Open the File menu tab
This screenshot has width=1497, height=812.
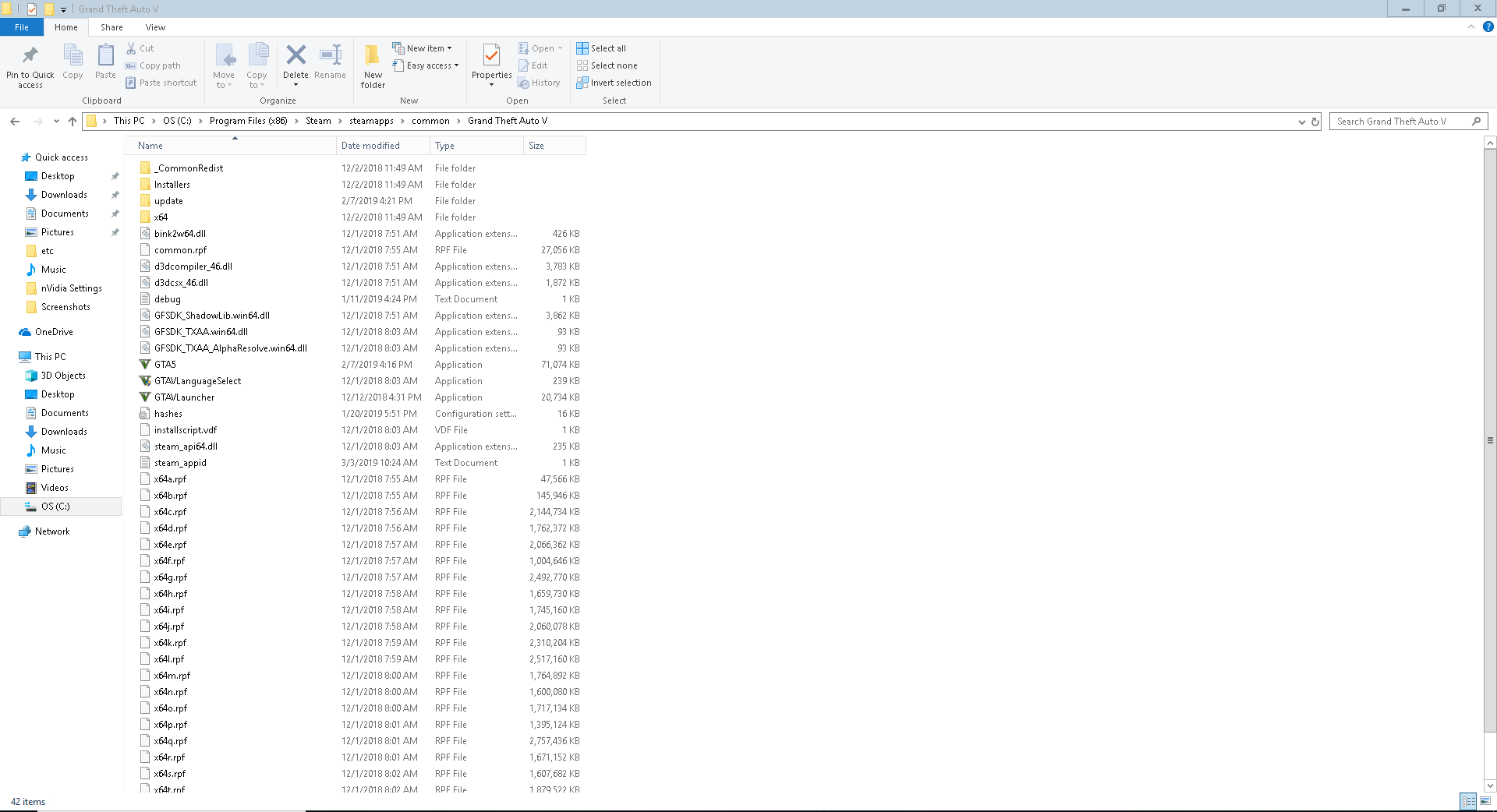click(22, 27)
